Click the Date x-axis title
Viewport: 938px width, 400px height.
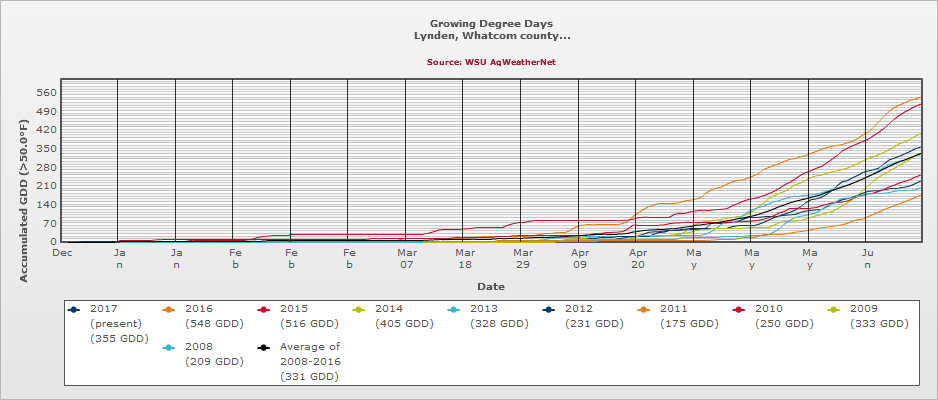(x=490, y=287)
